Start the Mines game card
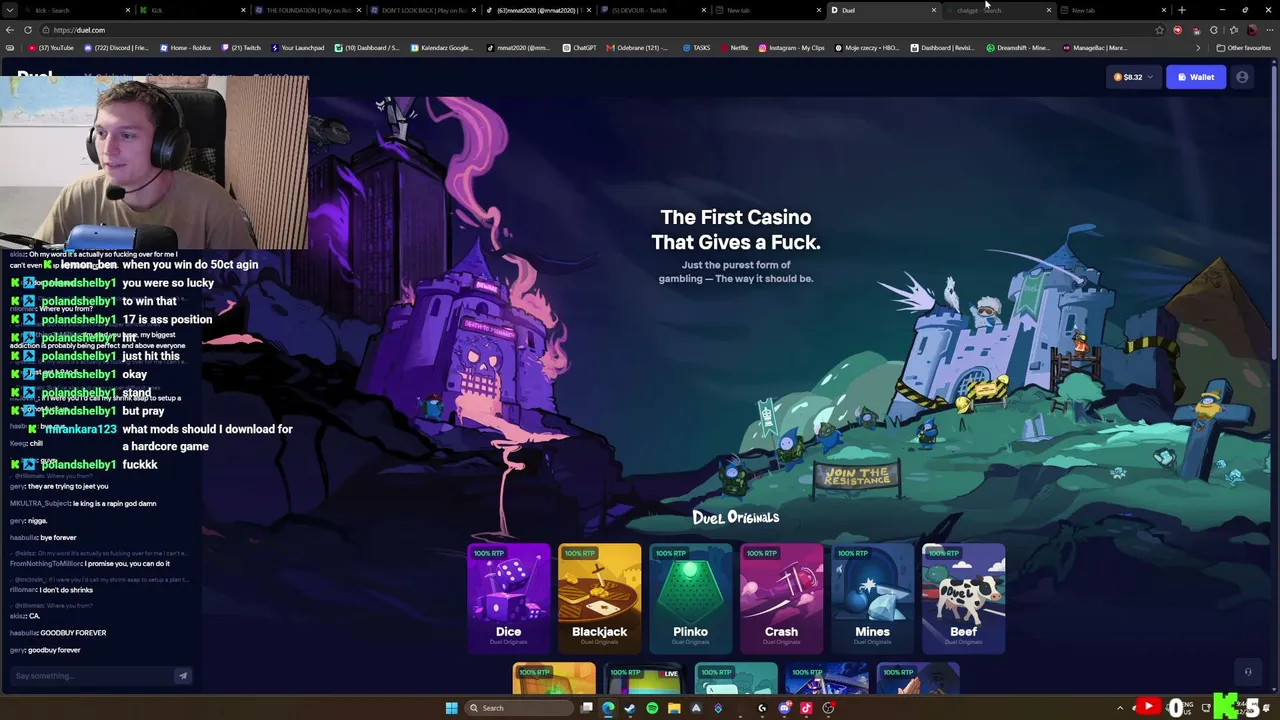This screenshot has width=1280, height=720. click(x=872, y=598)
